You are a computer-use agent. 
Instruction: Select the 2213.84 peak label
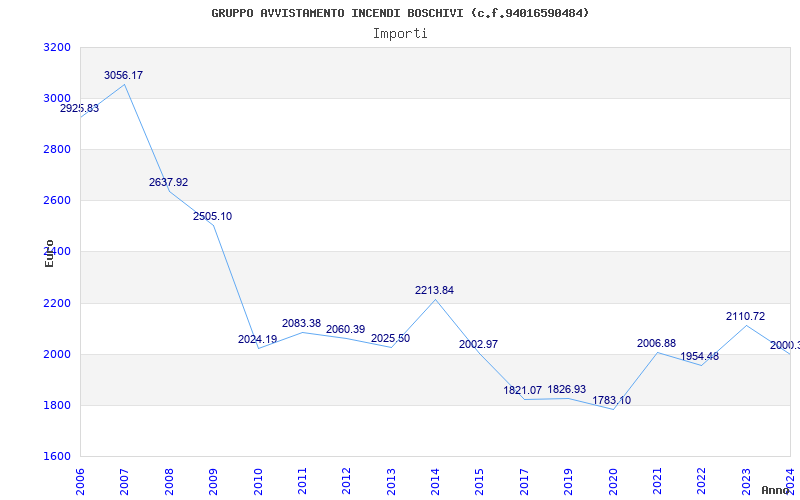tap(434, 290)
